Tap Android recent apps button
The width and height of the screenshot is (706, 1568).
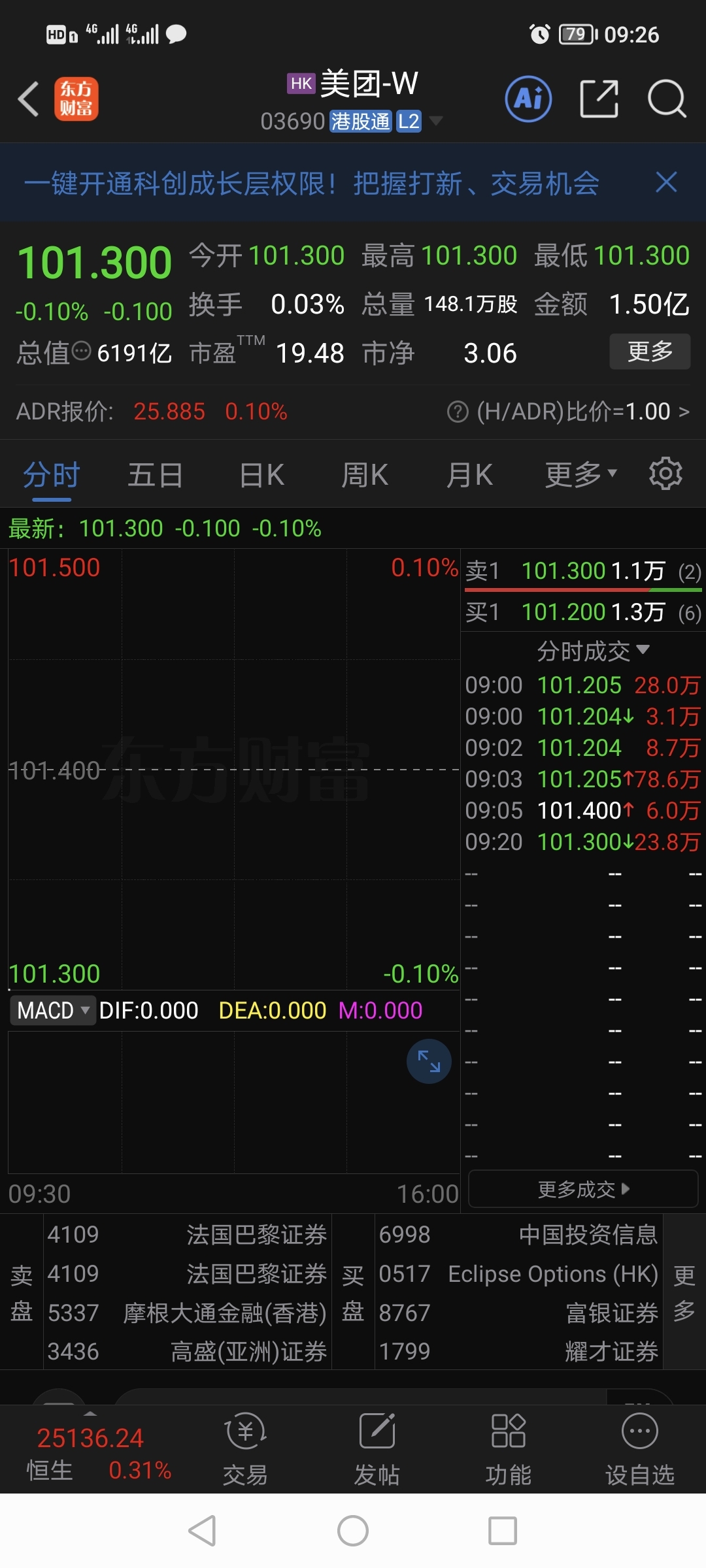[x=503, y=1531]
